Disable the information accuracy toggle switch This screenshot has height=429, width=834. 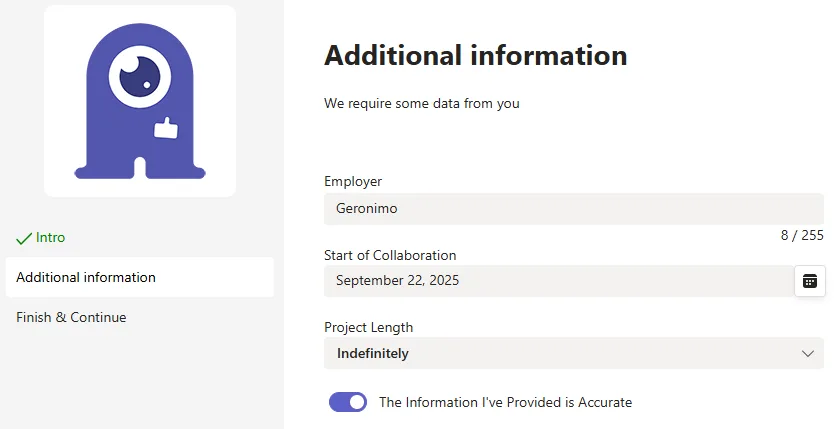(348, 402)
